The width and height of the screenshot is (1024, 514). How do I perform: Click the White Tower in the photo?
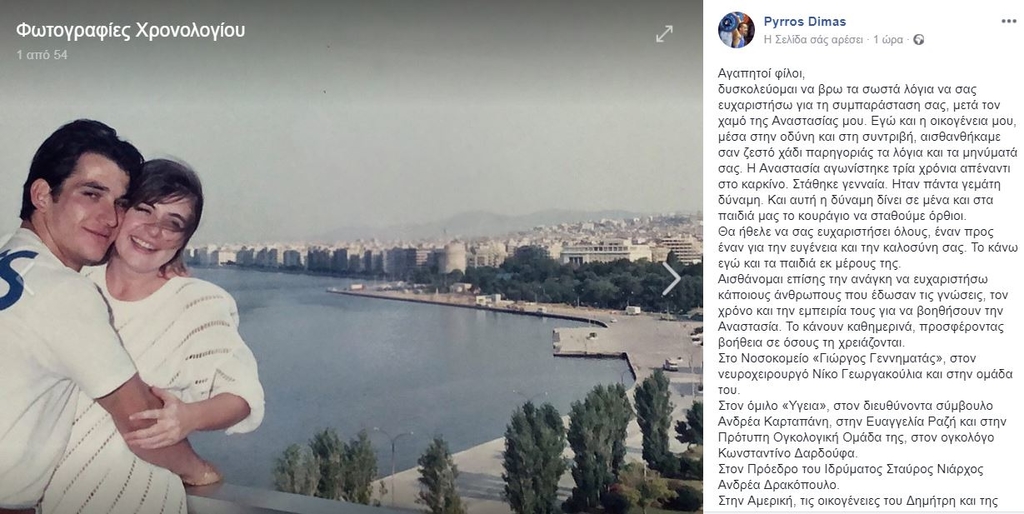point(453,257)
